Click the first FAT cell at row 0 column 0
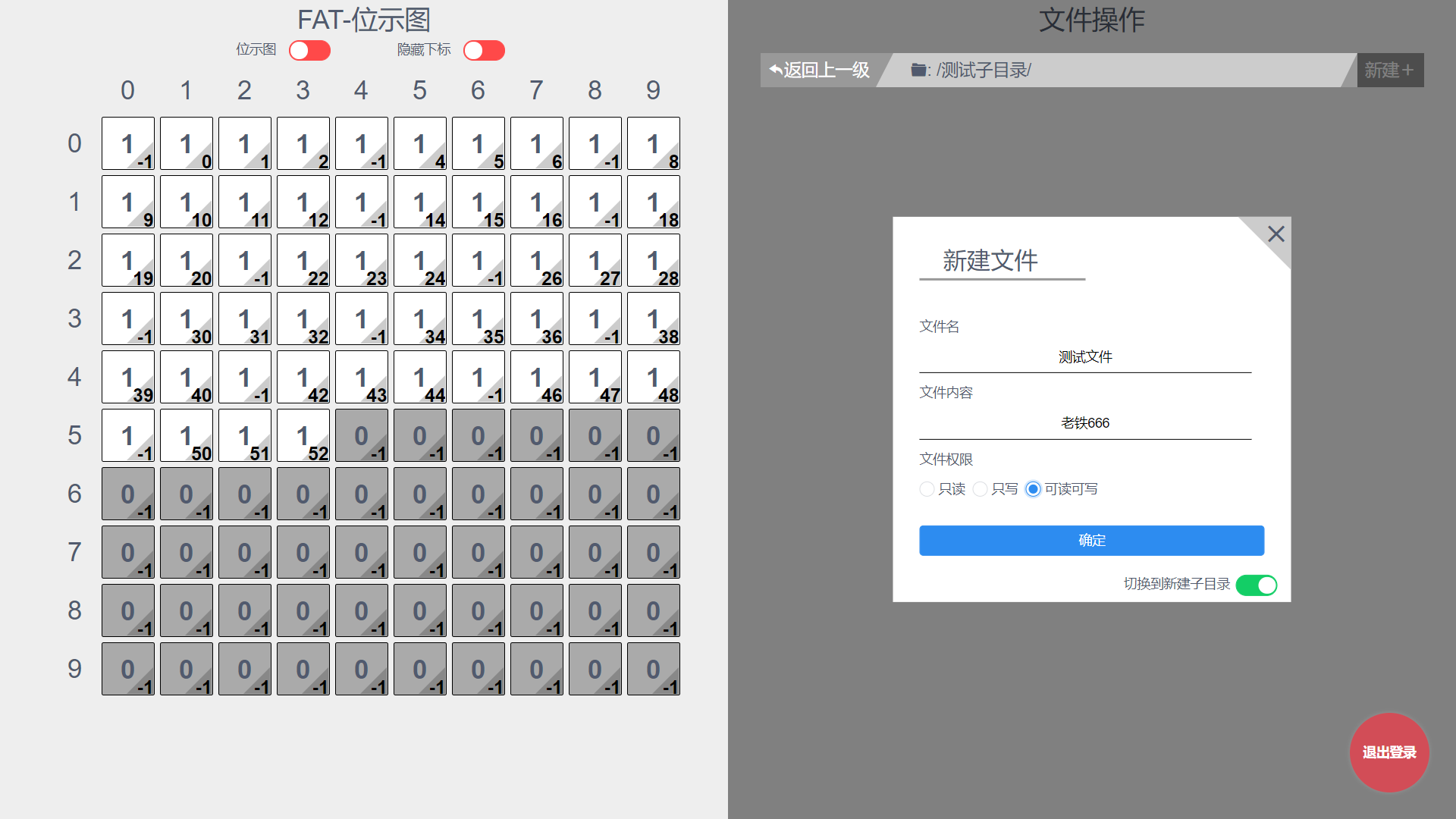Image resolution: width=1456 pixels, height=819 pixels. point(128,144)
